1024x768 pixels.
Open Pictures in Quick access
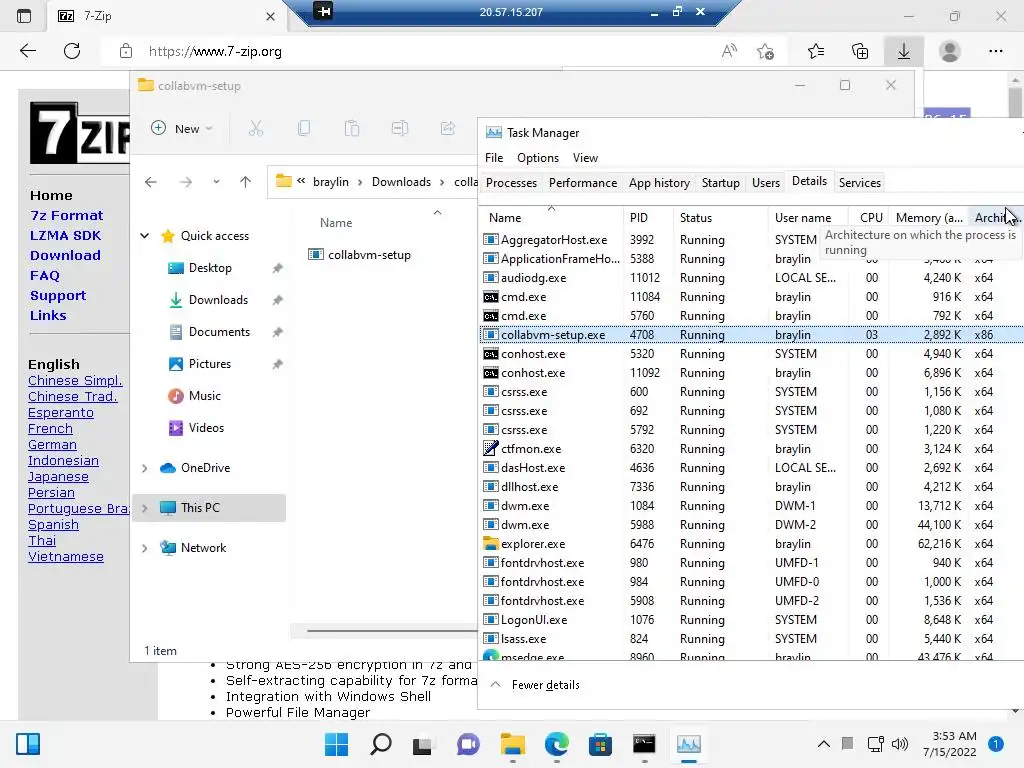210,364
